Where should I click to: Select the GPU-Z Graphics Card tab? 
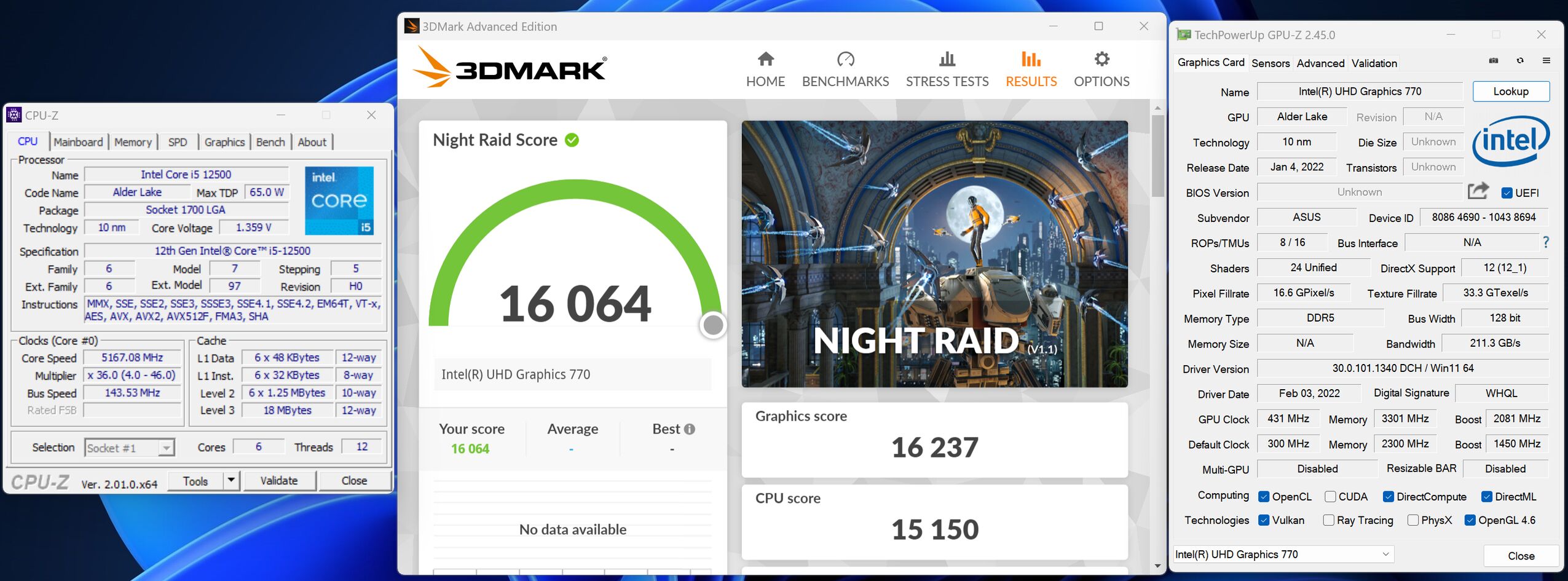[1211, 62]
